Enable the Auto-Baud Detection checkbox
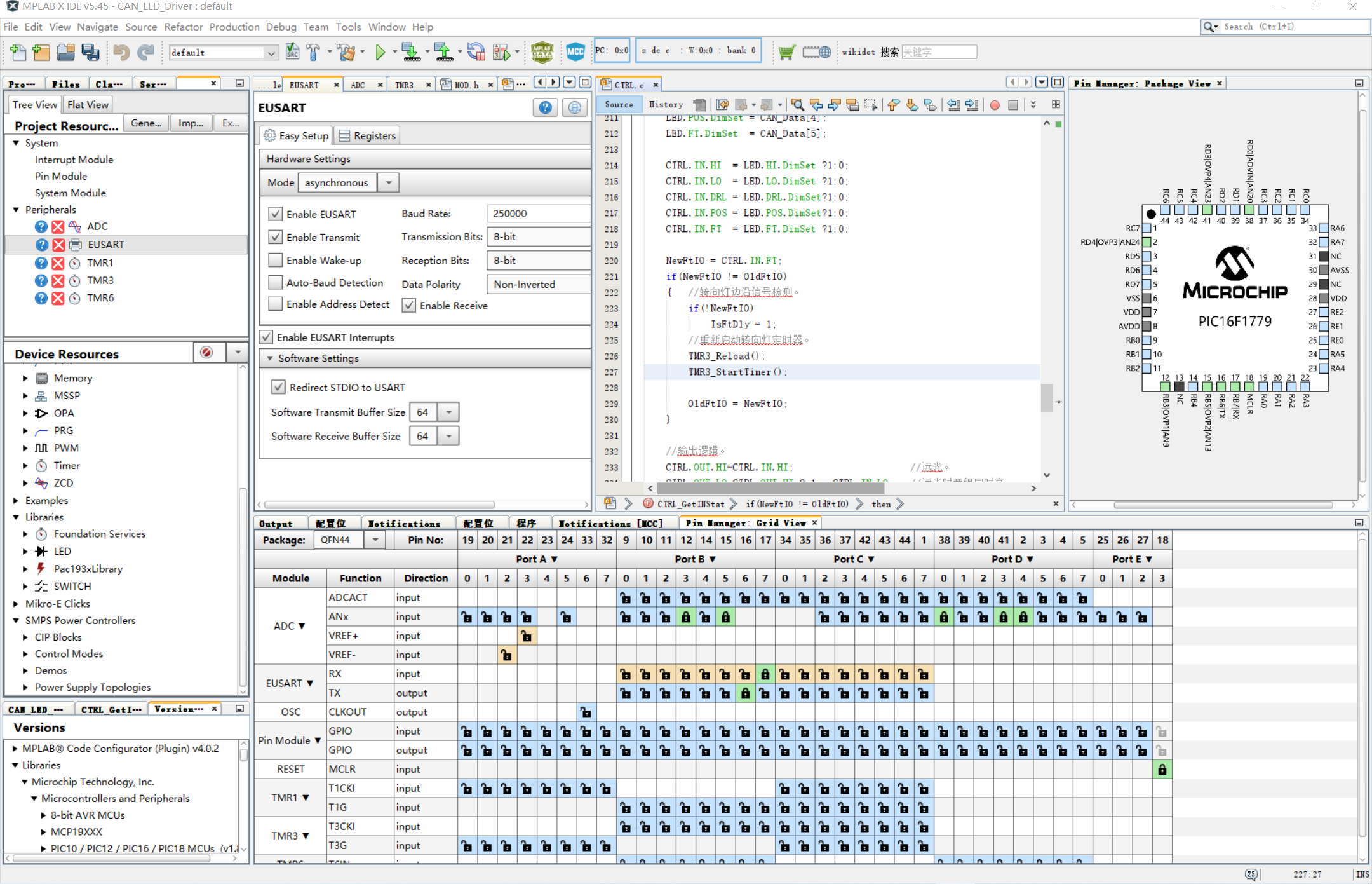This screenshot has height=884, width=1372. point(273,283)
